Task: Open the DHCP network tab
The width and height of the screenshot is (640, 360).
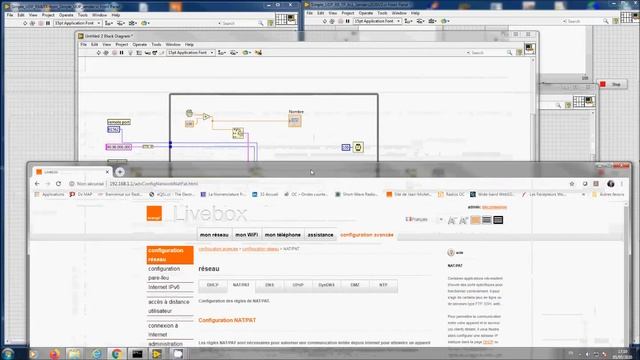Action: click(213, 285)
